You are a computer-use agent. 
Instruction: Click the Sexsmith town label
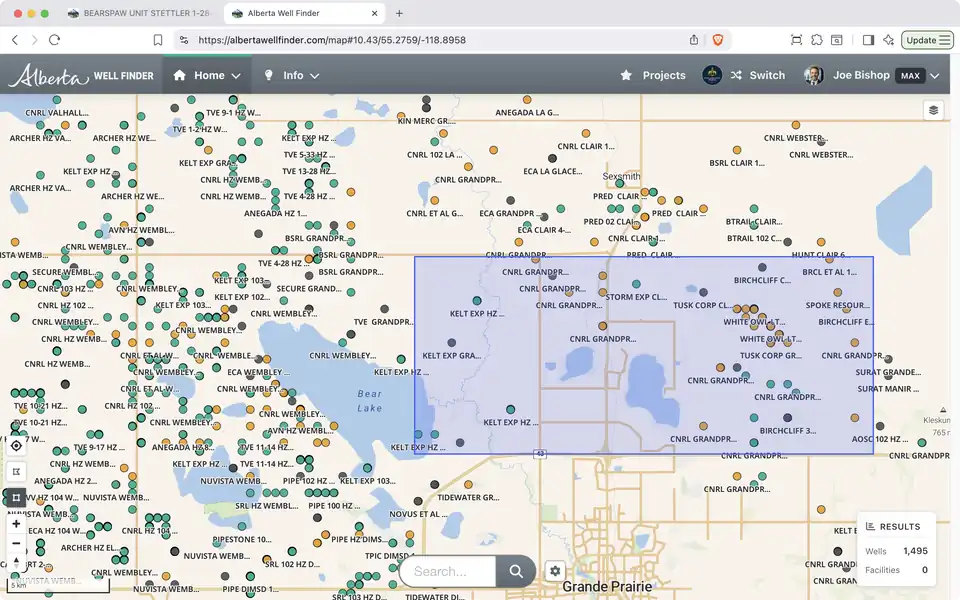(621, 176)
